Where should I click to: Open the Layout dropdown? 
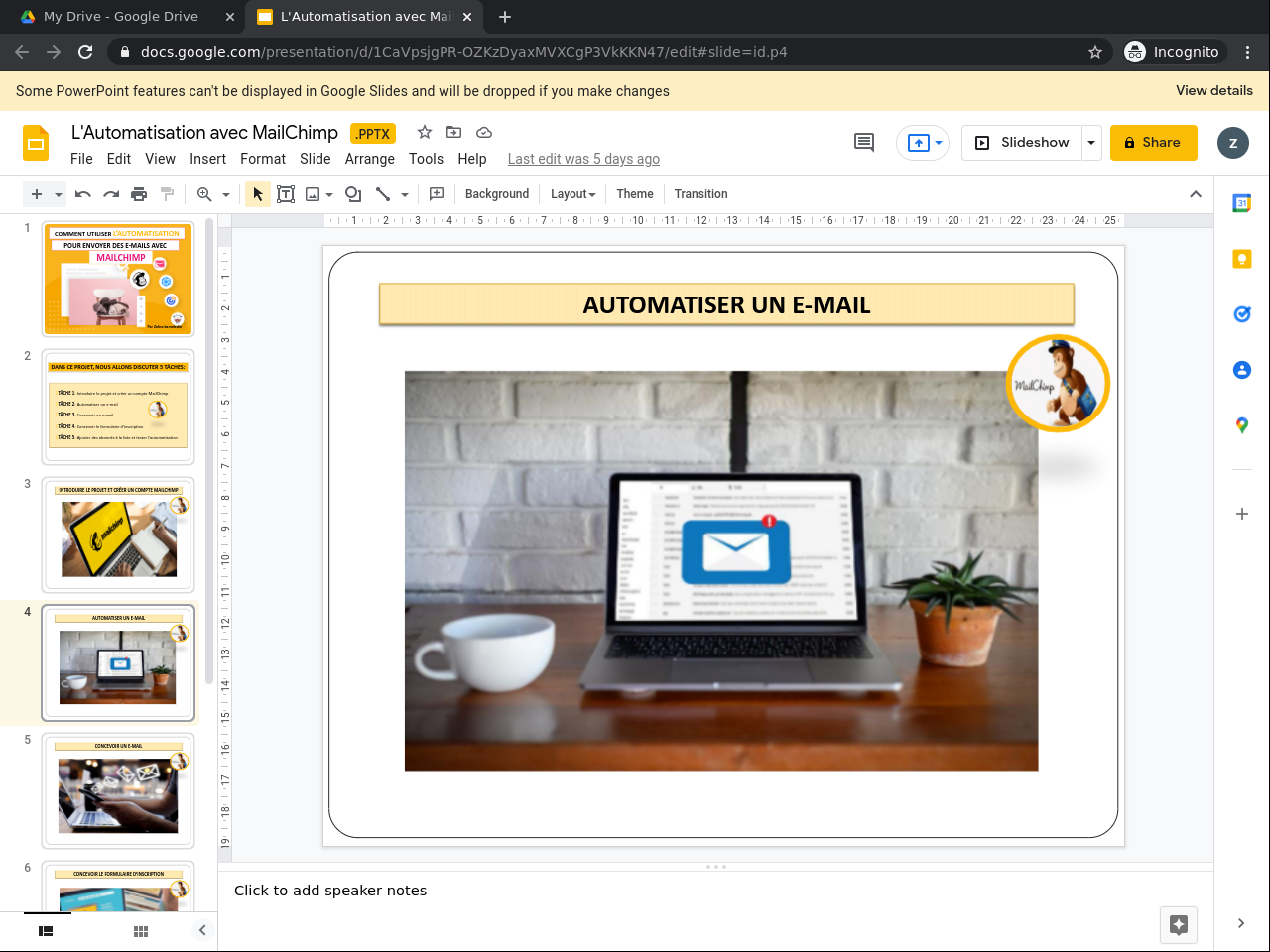click(x=572, y=194)
